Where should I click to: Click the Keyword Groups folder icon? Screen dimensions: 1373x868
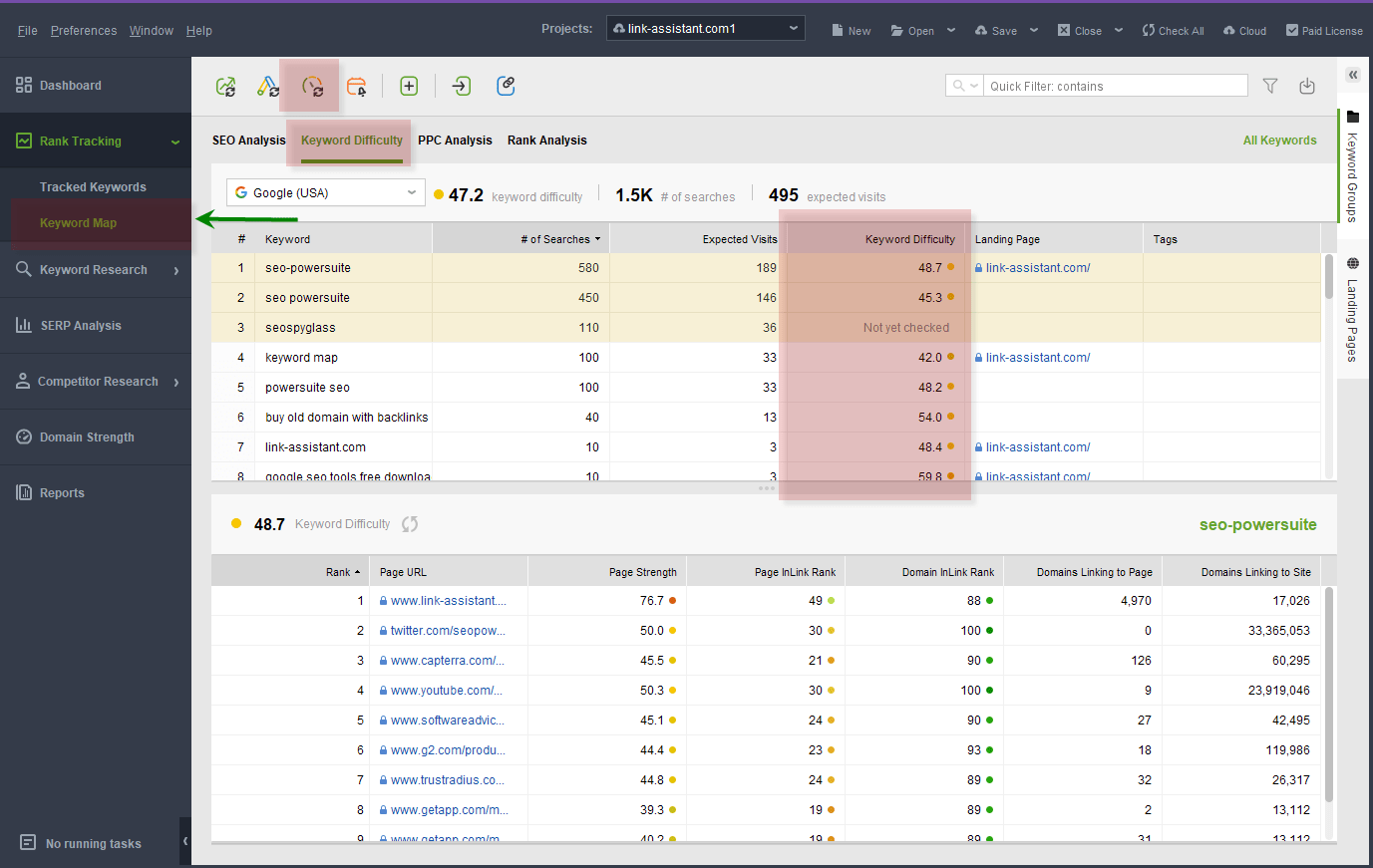(x=1353, y=117)
